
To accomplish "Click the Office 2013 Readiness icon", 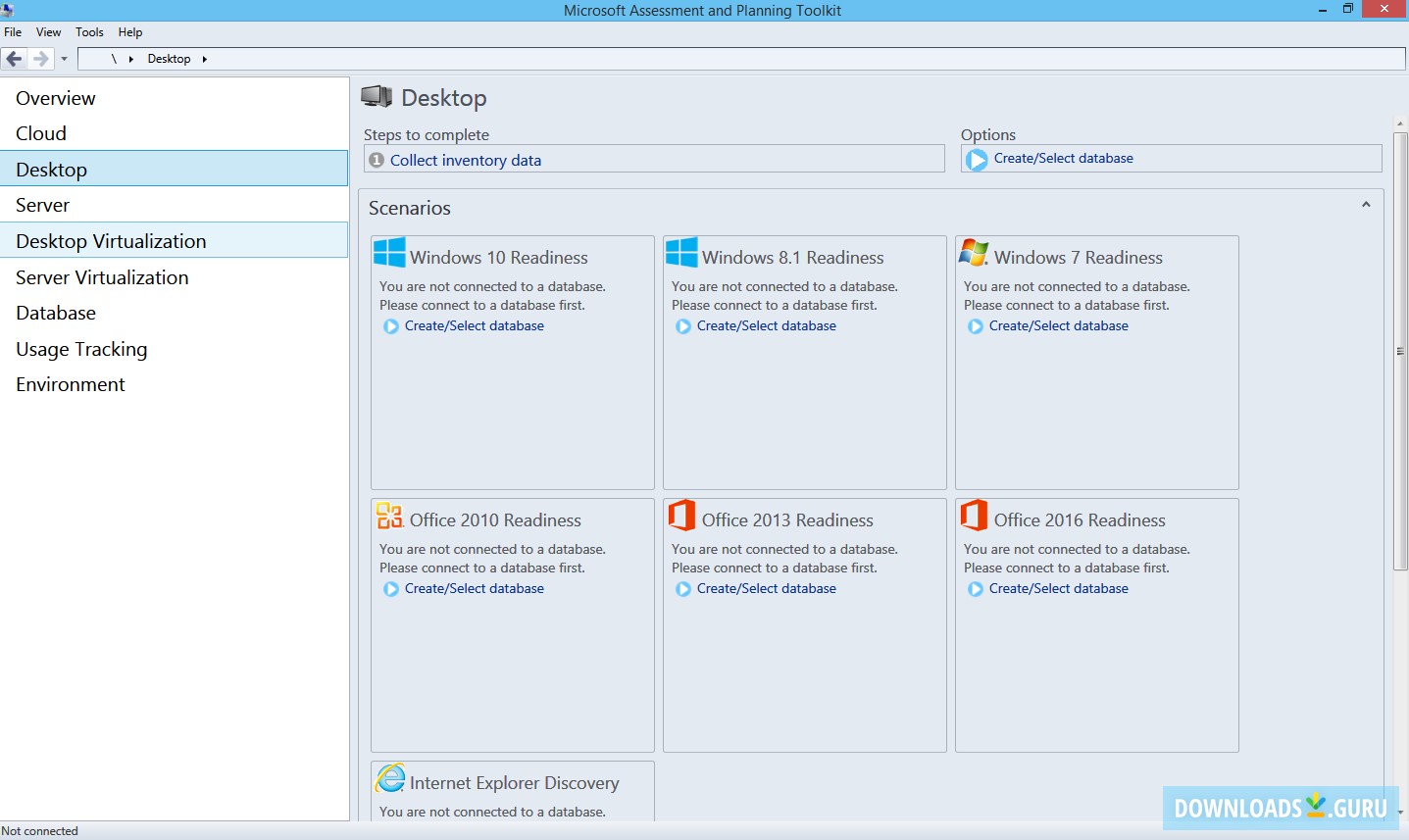I will click(681, 515).
